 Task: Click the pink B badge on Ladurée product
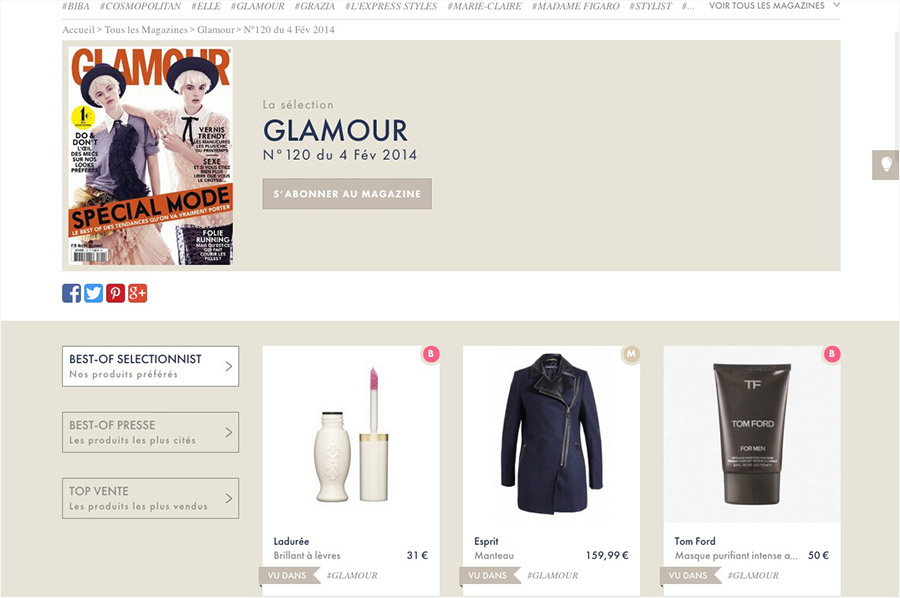click(x=430, y=354)
